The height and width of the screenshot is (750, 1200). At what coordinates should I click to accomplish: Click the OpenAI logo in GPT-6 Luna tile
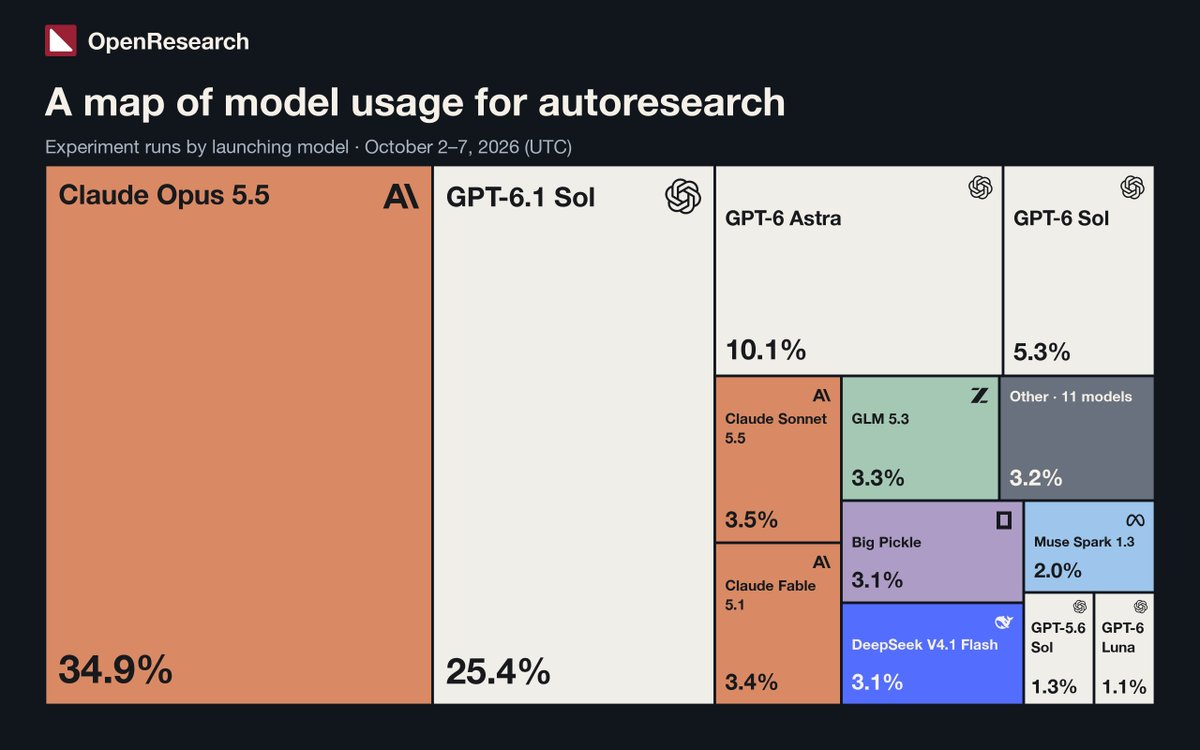1139,606
